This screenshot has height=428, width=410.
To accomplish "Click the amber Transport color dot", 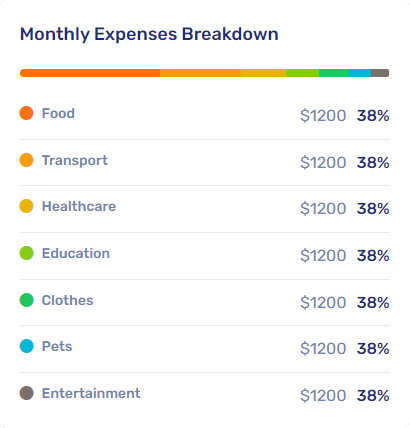I will (x=26, y=160).
